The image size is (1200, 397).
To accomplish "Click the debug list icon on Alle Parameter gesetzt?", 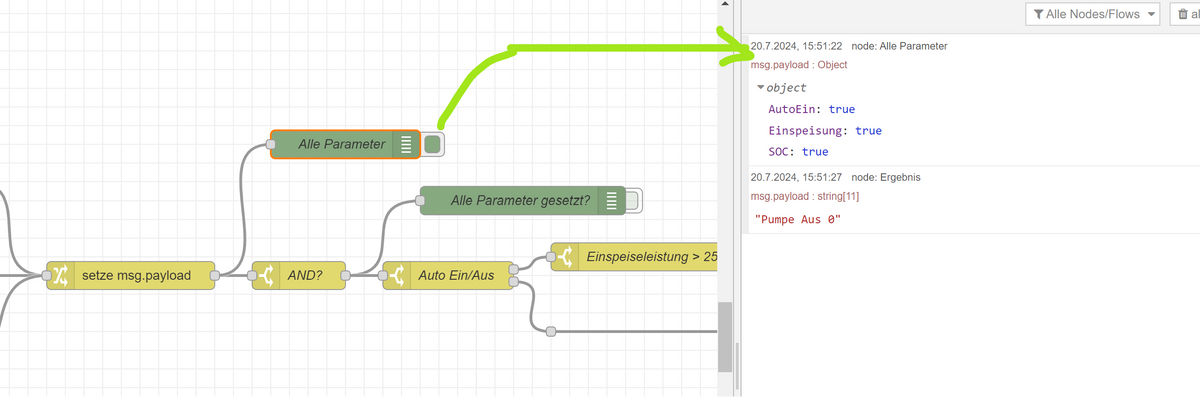I will point(612,200).
